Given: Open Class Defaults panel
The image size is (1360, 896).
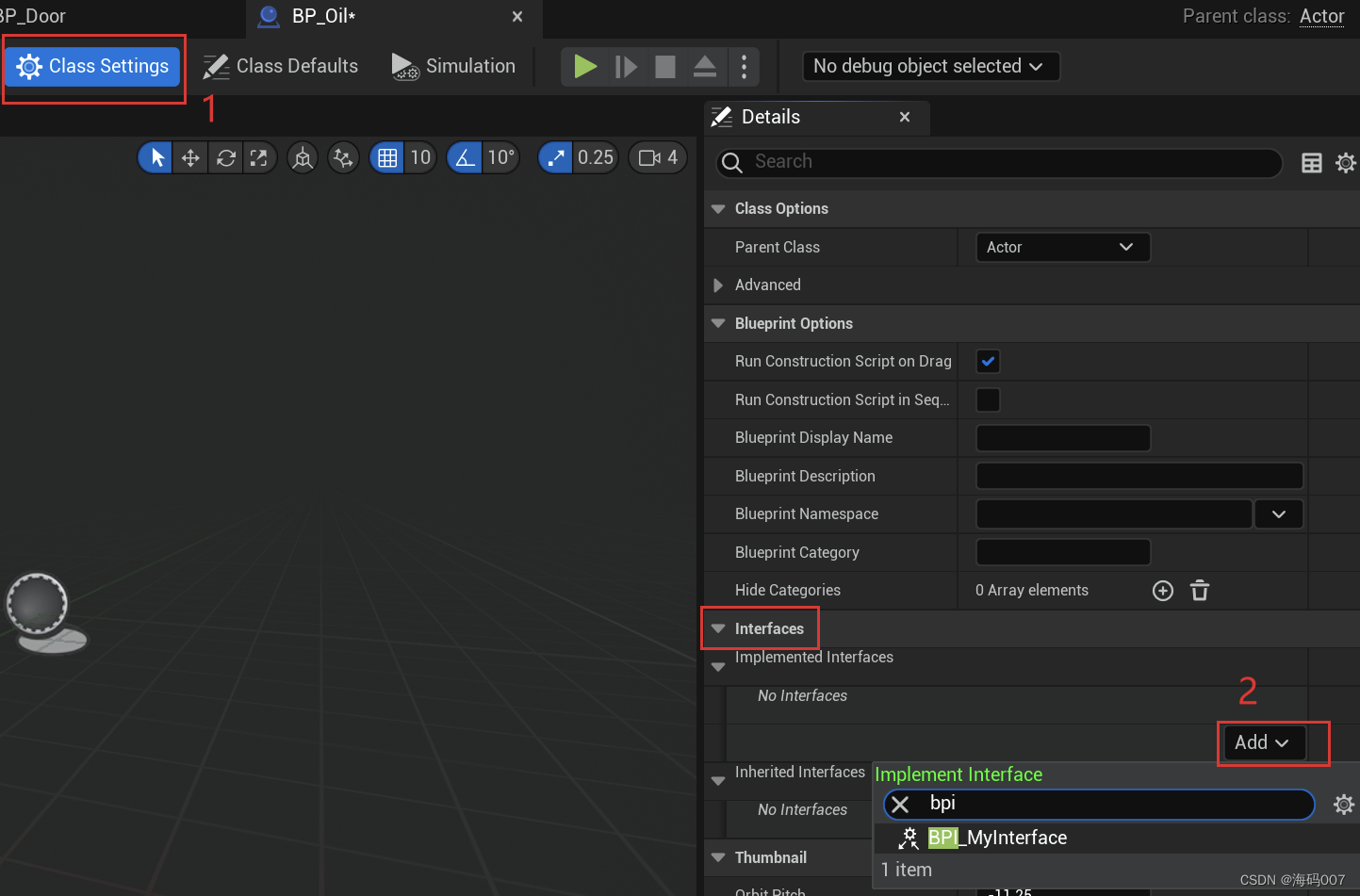Looking at the screenshot, I should 281,66.
